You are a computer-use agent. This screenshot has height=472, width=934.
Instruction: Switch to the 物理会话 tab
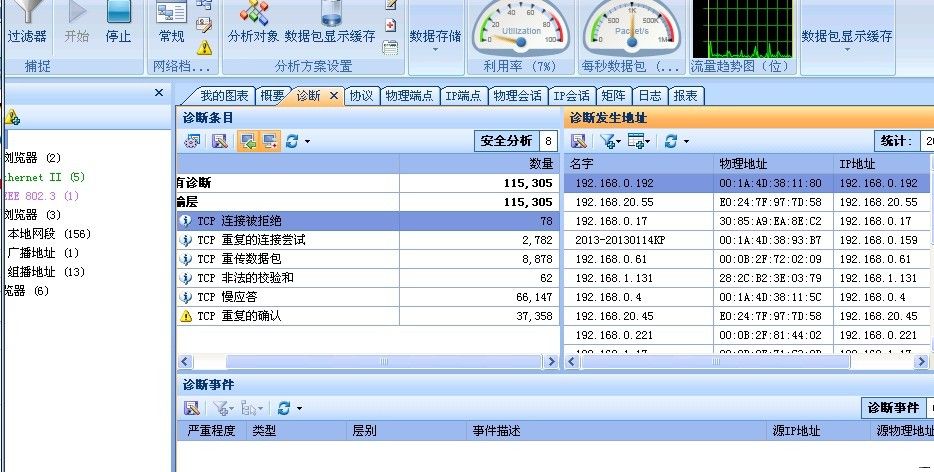(x=518, y=95)
